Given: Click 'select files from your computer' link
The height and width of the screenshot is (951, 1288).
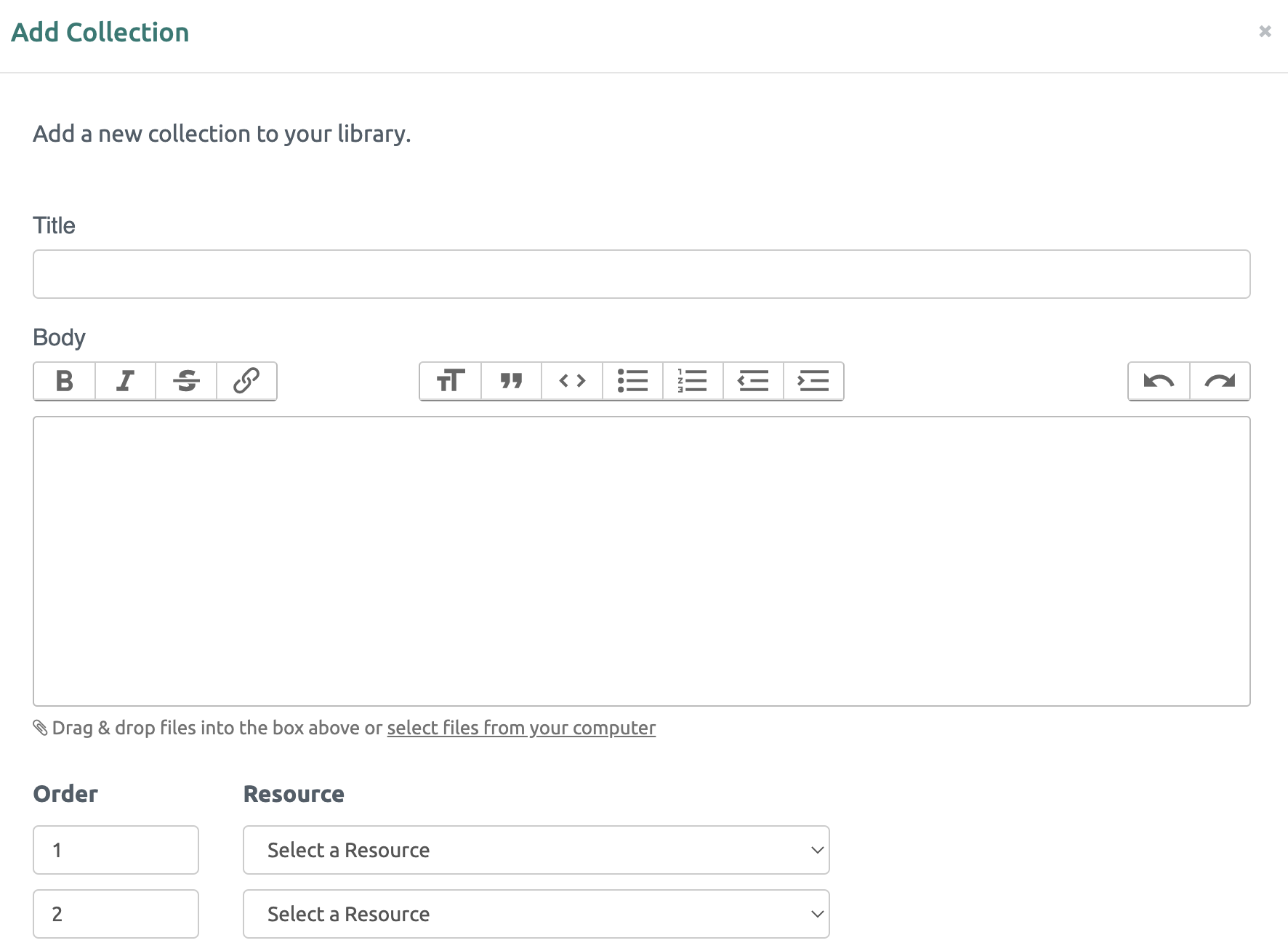Looking at the screenshot, I should 521,728.
